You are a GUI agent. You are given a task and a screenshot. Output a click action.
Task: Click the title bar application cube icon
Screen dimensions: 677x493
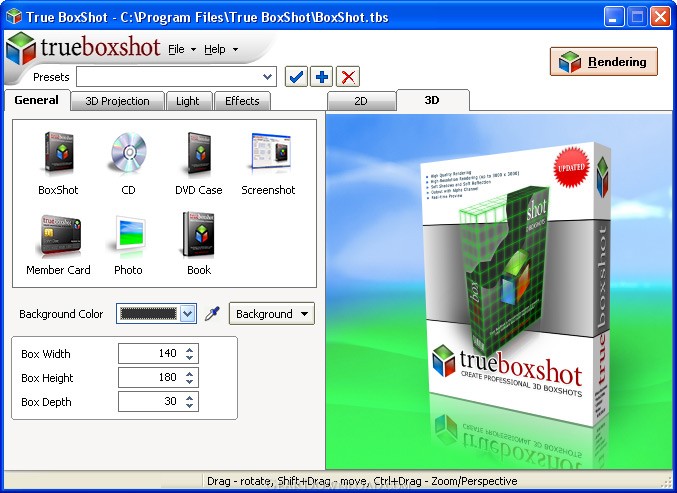click(14, 16)
